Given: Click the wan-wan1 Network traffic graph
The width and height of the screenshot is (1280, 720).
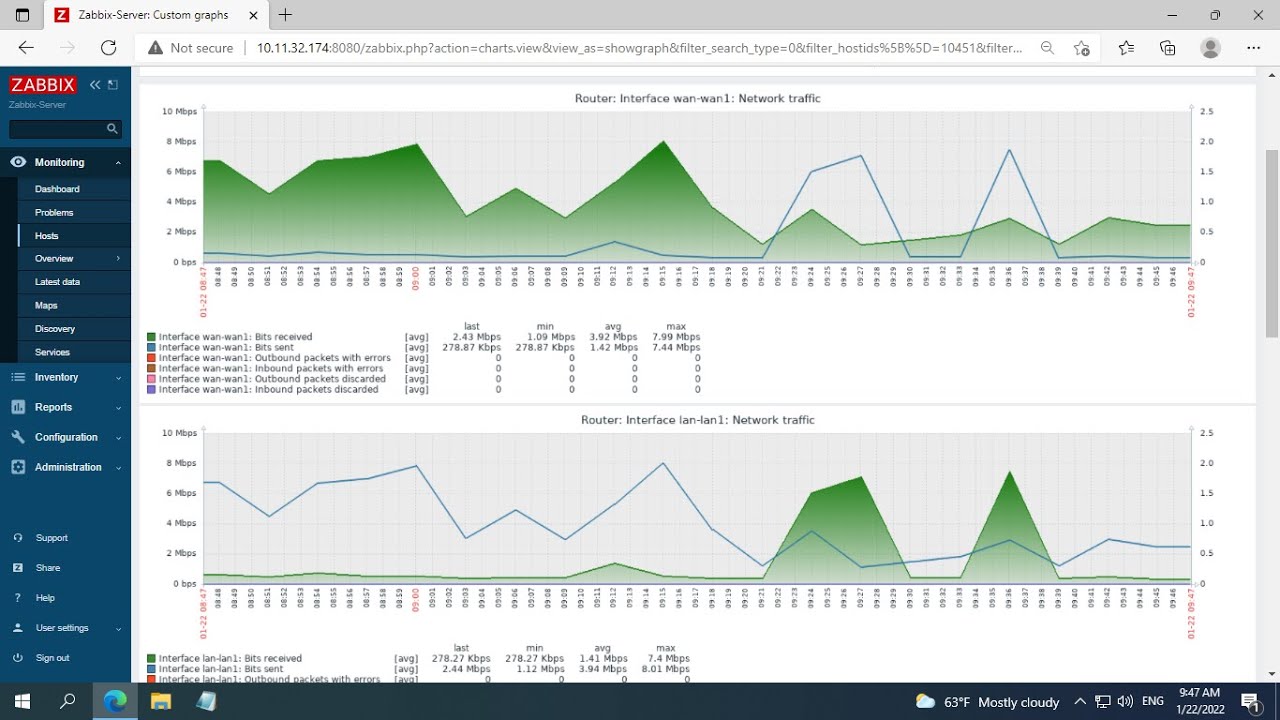Looking at the screenshot, I should point(697,187).
